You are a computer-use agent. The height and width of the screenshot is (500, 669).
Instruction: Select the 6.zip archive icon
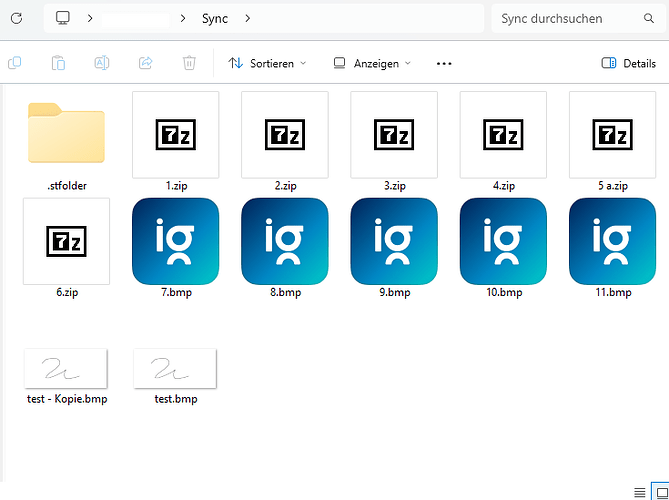click(67, 241)
